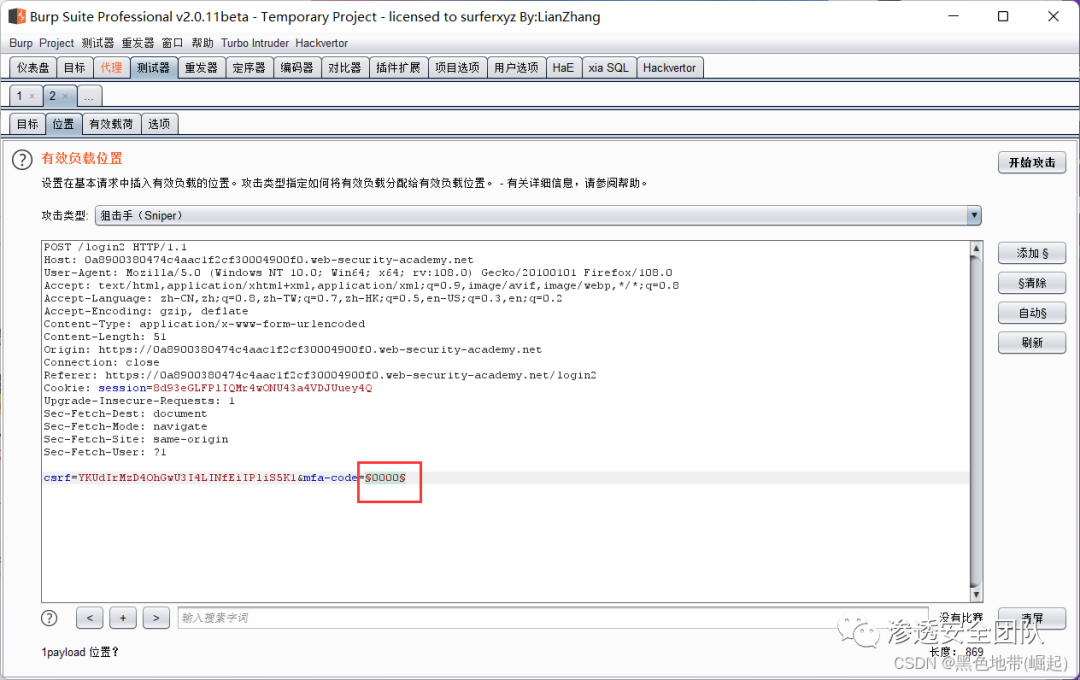Switch to the main 目标 tab

[74, 68]
